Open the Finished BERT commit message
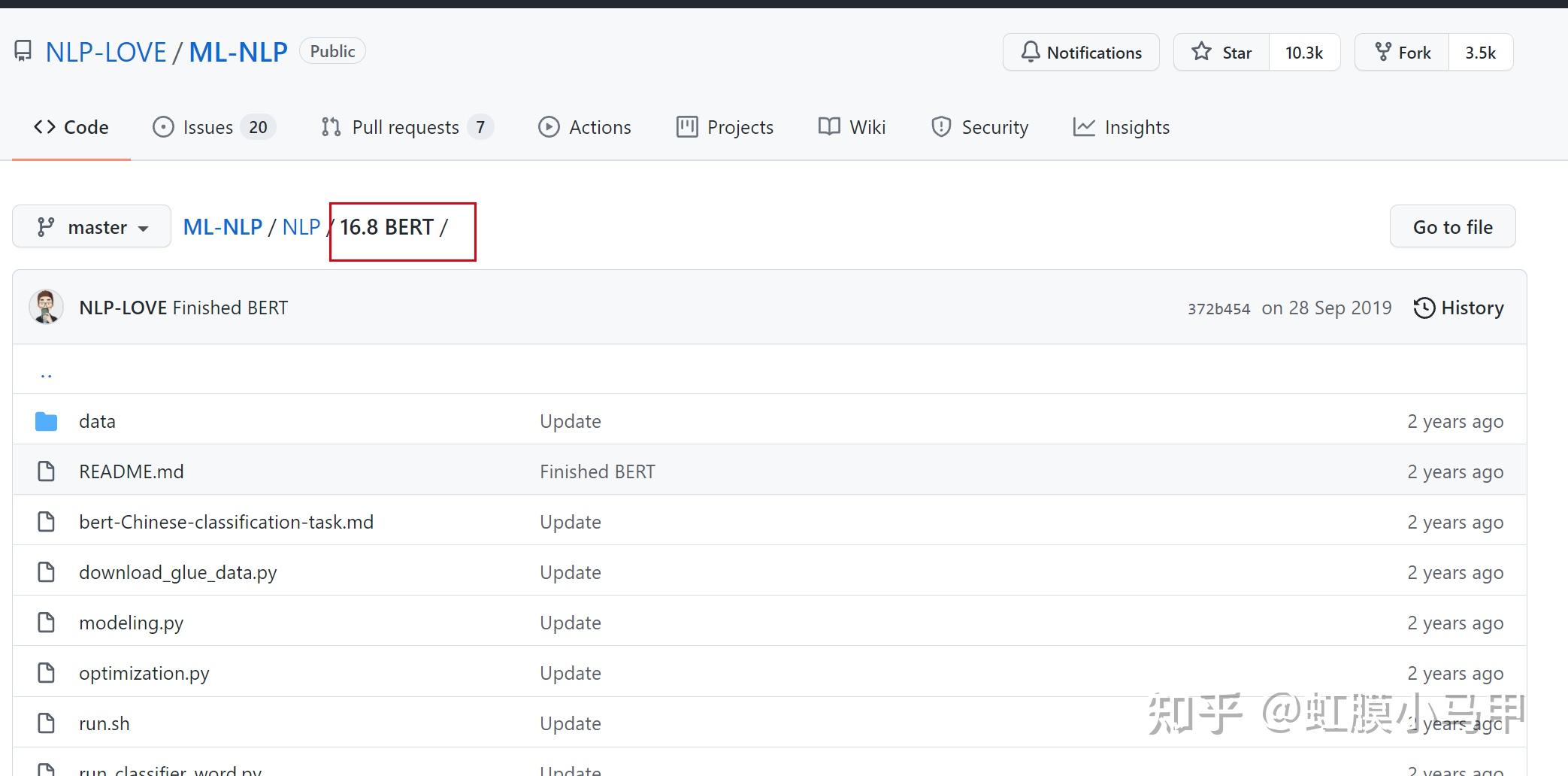Viewport: 1568px width, 776px height. click(x=230, y=308)
